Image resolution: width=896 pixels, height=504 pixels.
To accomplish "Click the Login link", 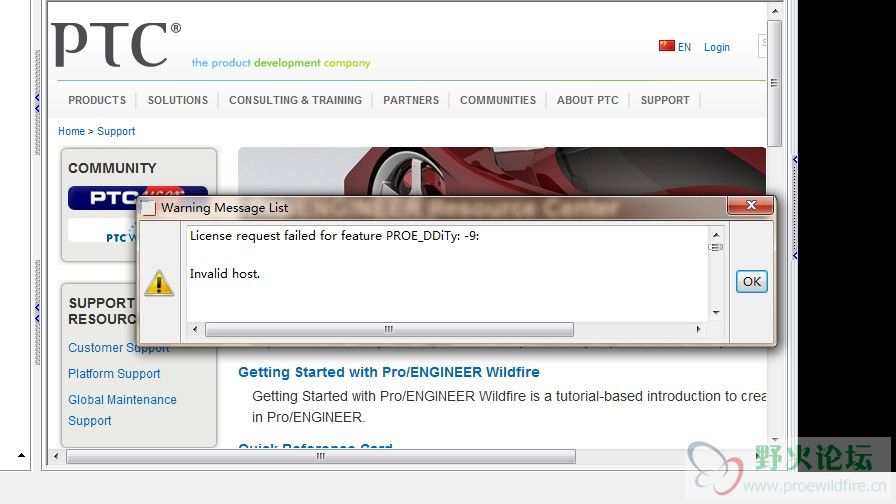I will [717, 47].
